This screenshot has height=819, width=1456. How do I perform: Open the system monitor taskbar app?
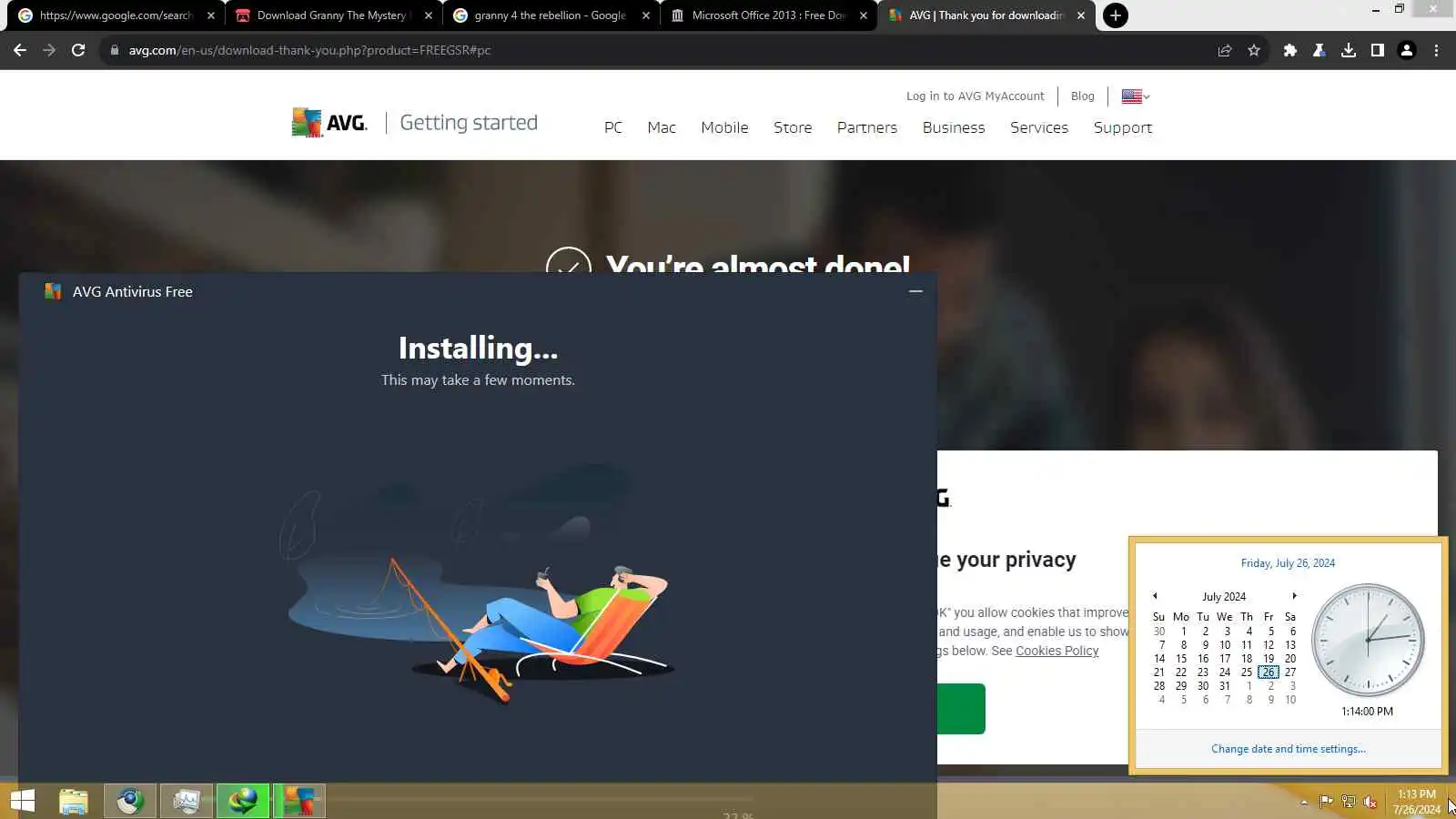click(187, 801)
